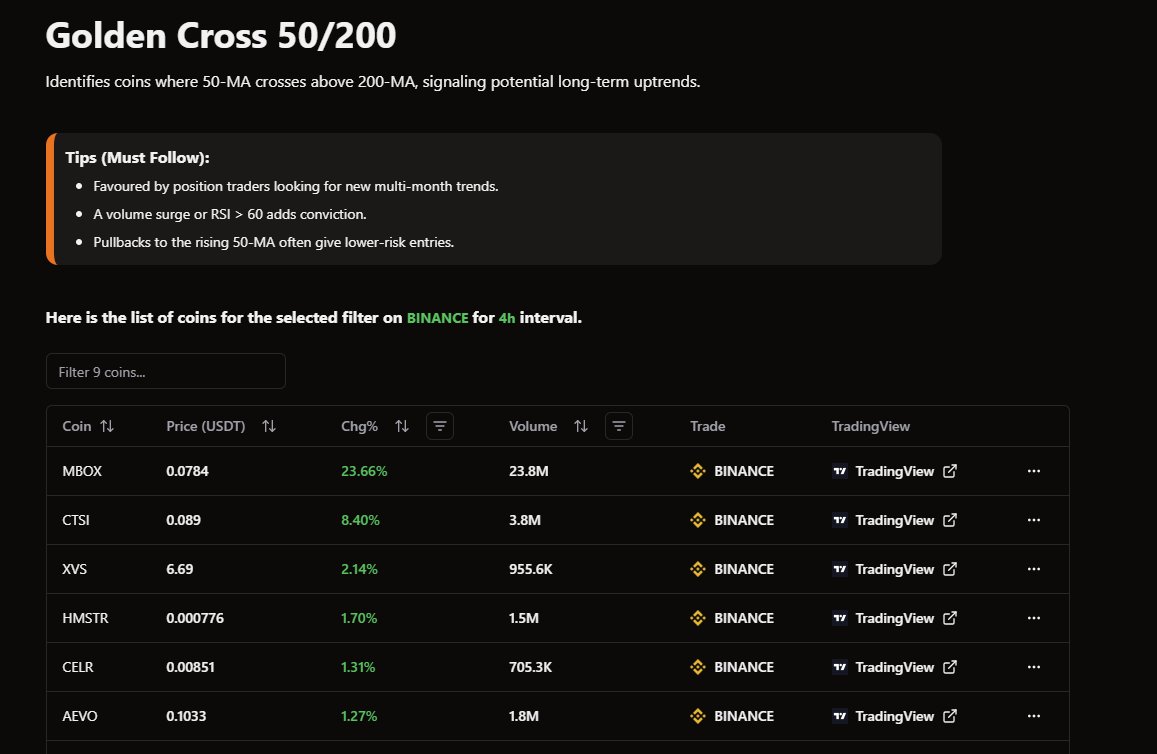1157x754 pixels.
Task: Toggle sort order on the Chg% column
Action: 402,426
